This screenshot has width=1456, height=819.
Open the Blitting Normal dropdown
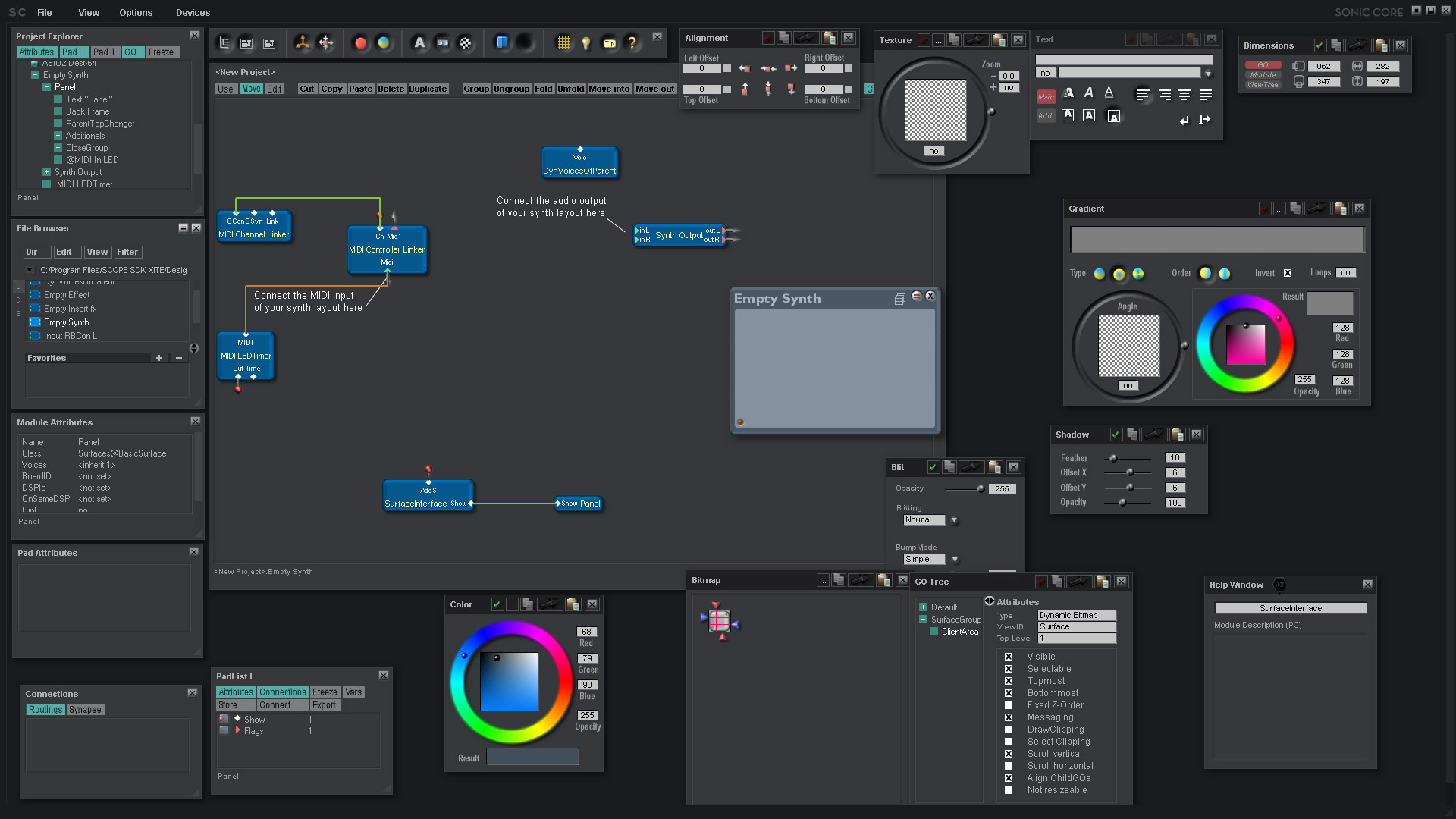(955, 520)
